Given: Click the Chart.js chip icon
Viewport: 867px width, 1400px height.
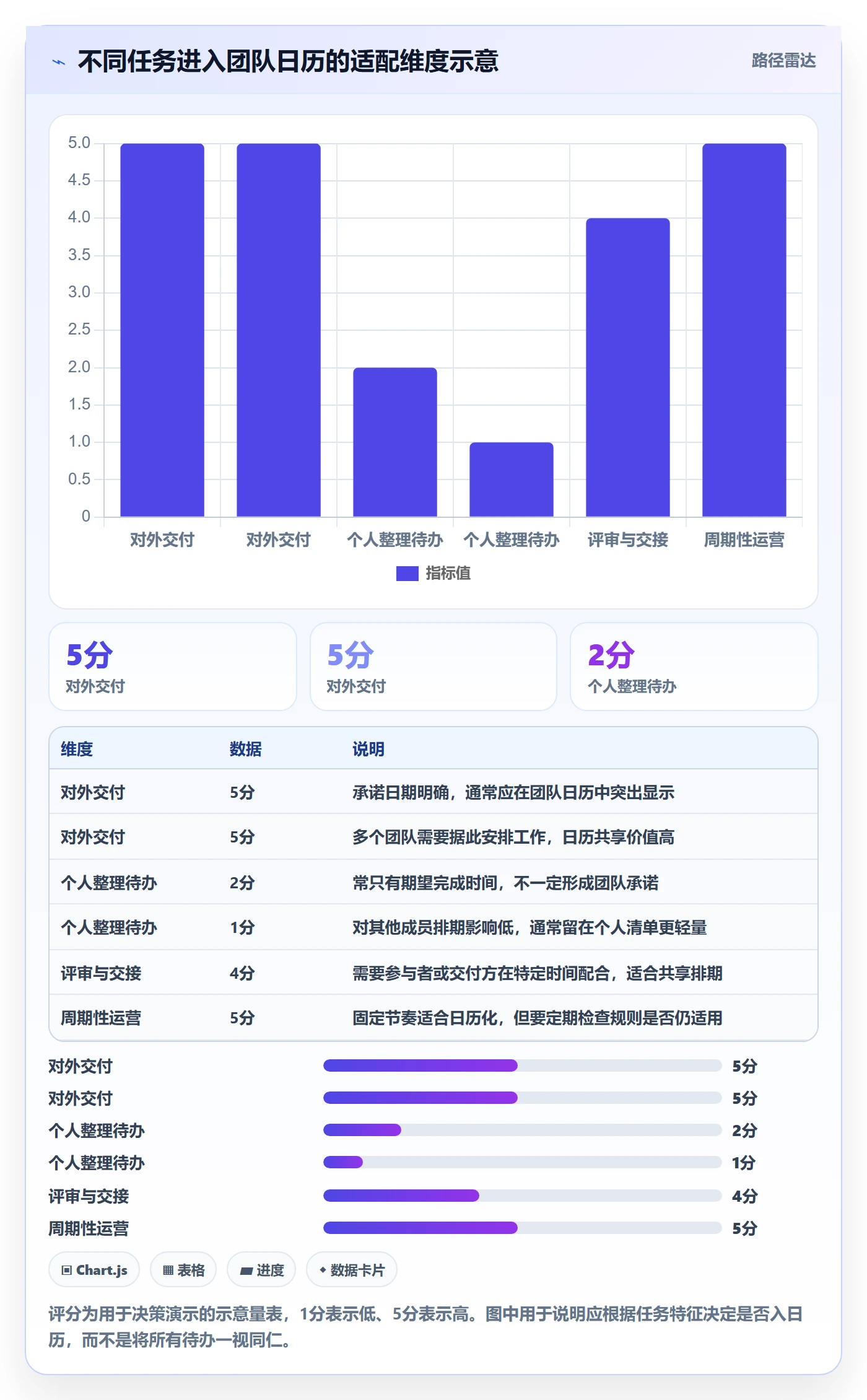Looking at the screenshot, I should [67, 1271].
